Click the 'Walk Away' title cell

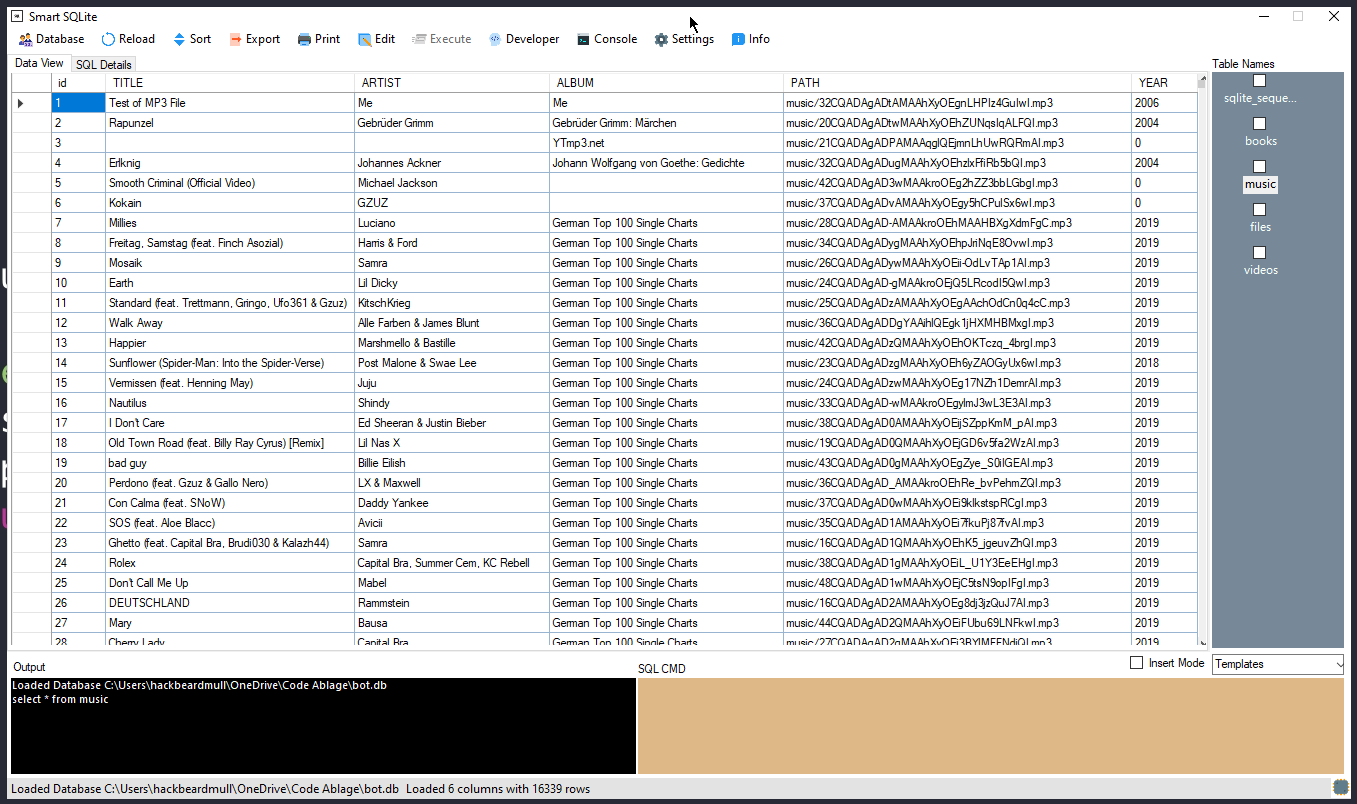click(x=230, y=323)
